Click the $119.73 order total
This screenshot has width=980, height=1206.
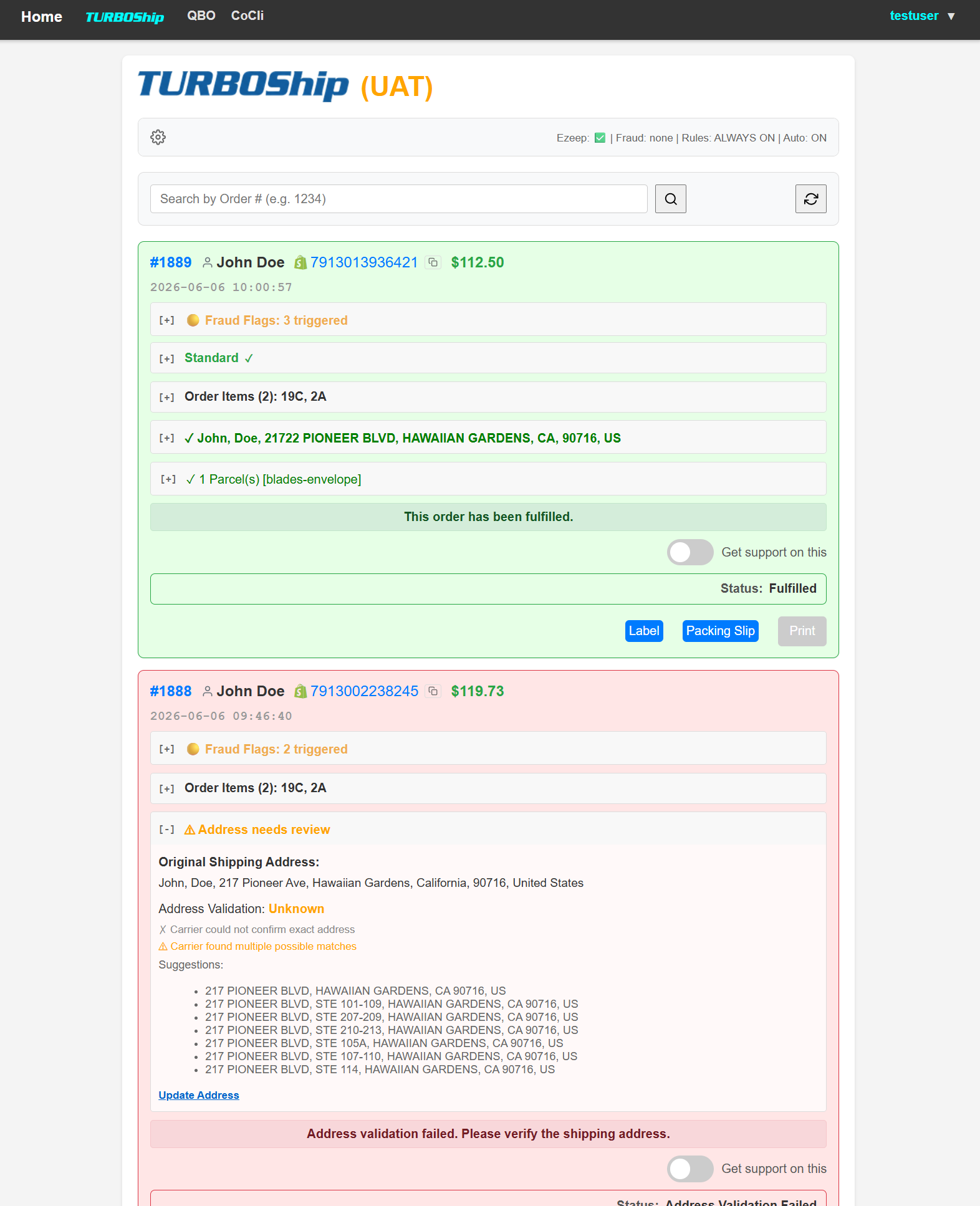pyautogui.click(x=478, y=691)
